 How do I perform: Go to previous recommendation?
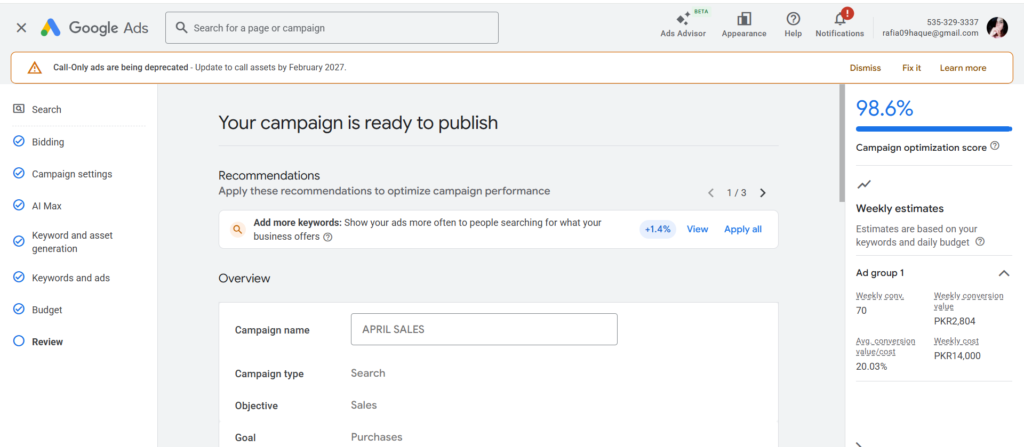(711, 193)
